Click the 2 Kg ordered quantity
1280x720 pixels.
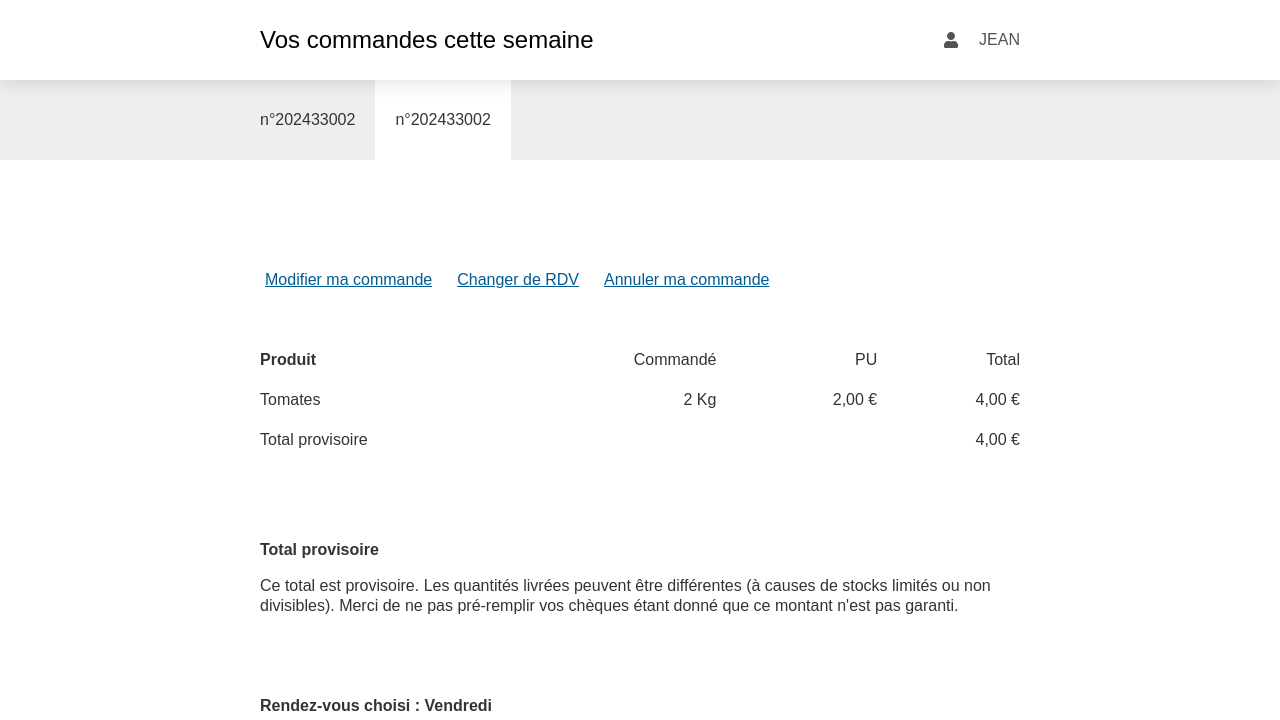click(x=699, y=400)
